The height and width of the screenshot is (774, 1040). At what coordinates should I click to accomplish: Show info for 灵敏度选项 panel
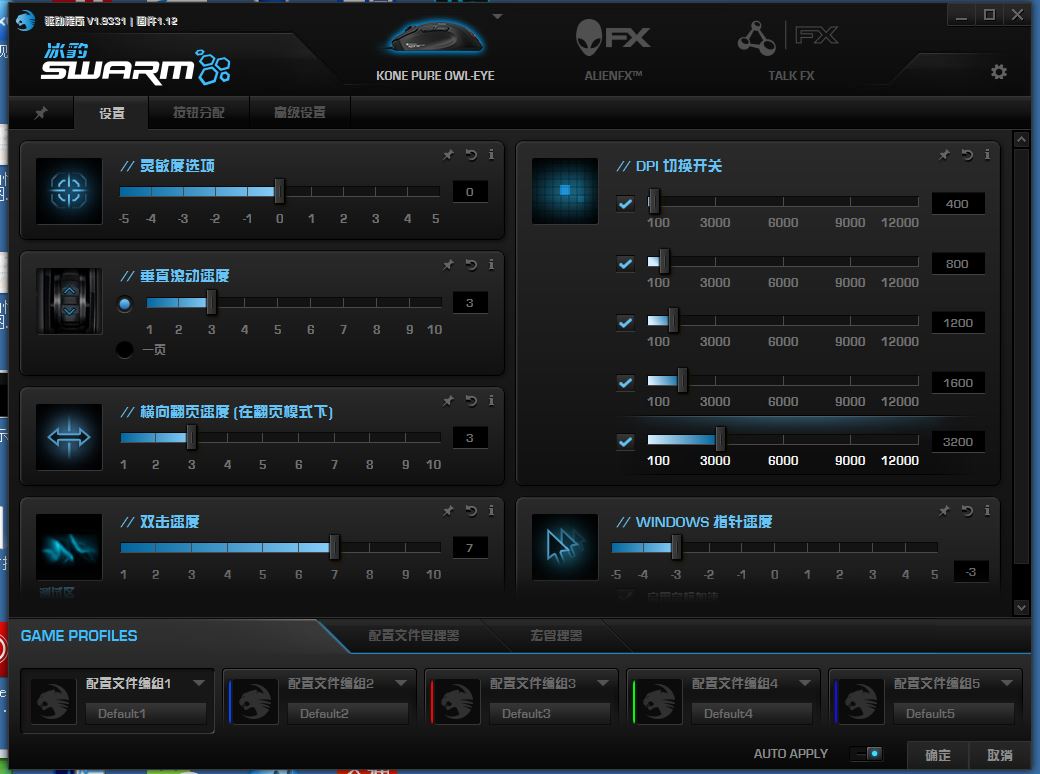coord(491,155)
